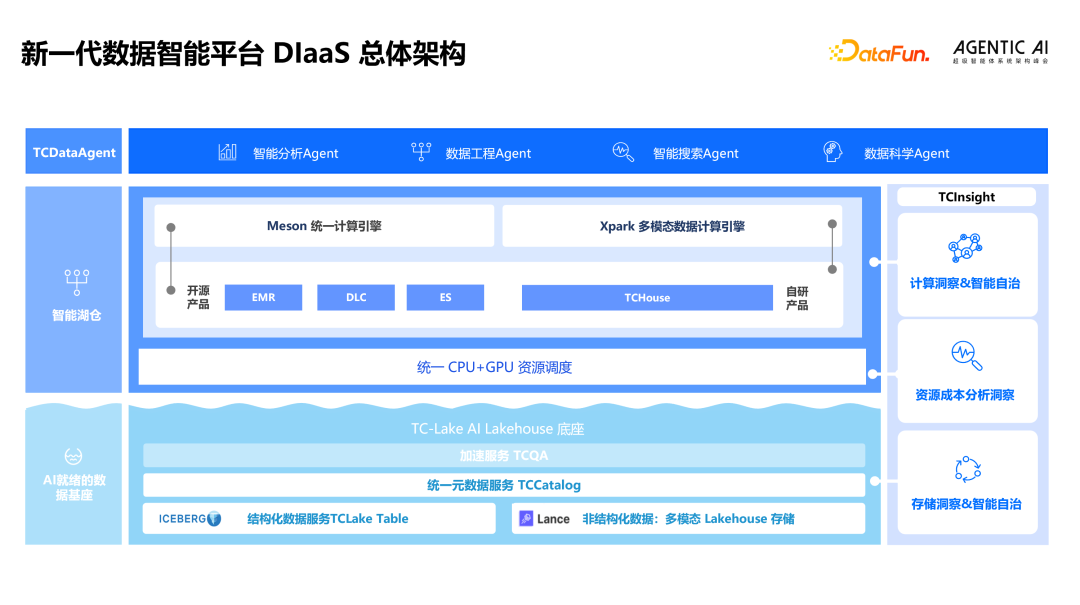Screen dimensions: 1080x605
Task: Click the ICEBERG wordmark text
Action: (x=182, y=519)
